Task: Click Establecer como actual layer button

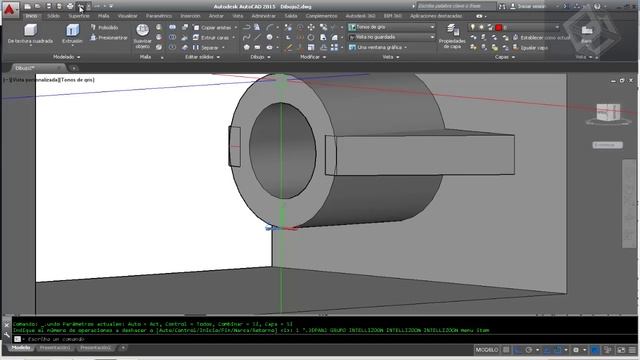Action: tap(541, 38)
